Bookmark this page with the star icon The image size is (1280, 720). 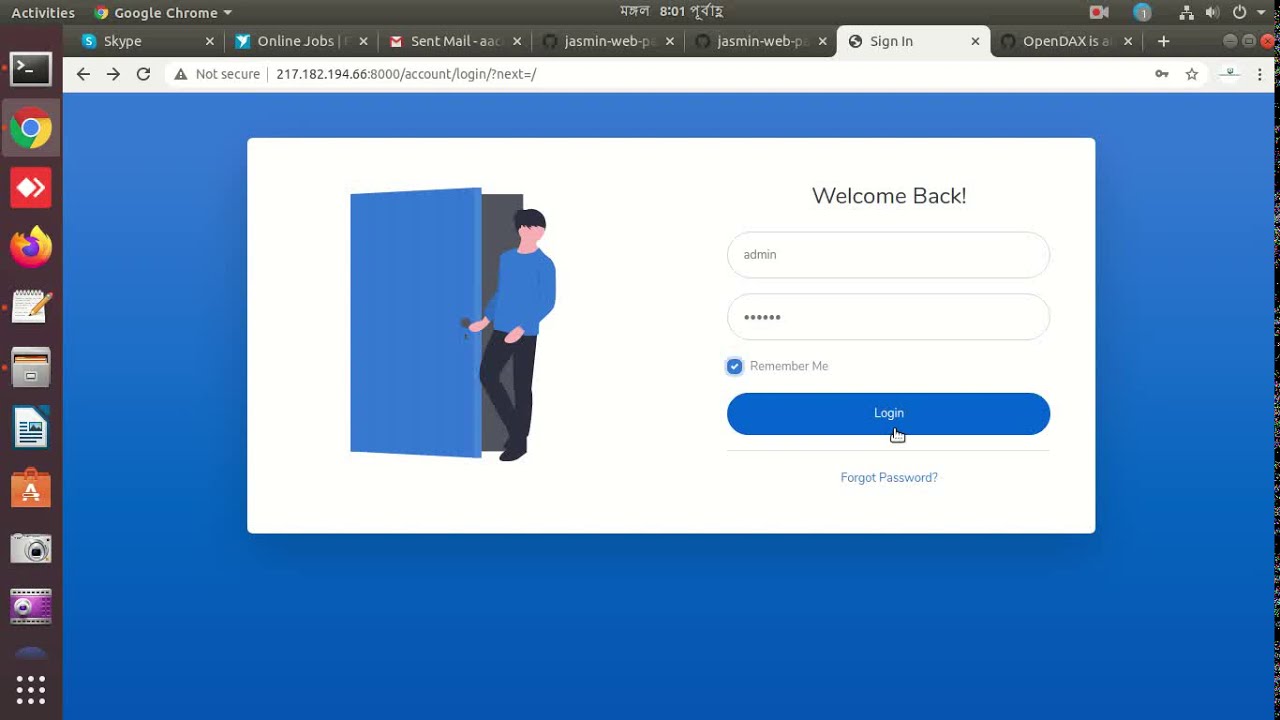point(1191,74)
